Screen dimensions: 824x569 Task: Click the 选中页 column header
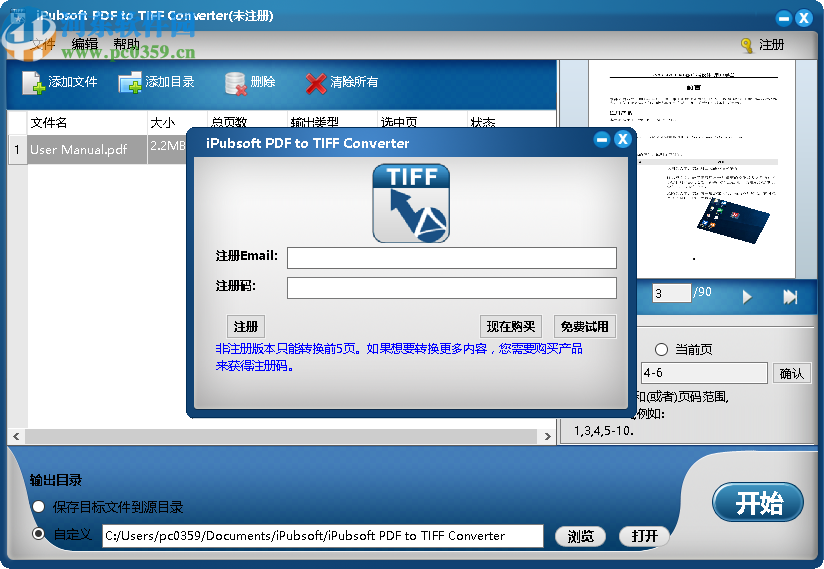pyautogui.click(x=422, y=122)
